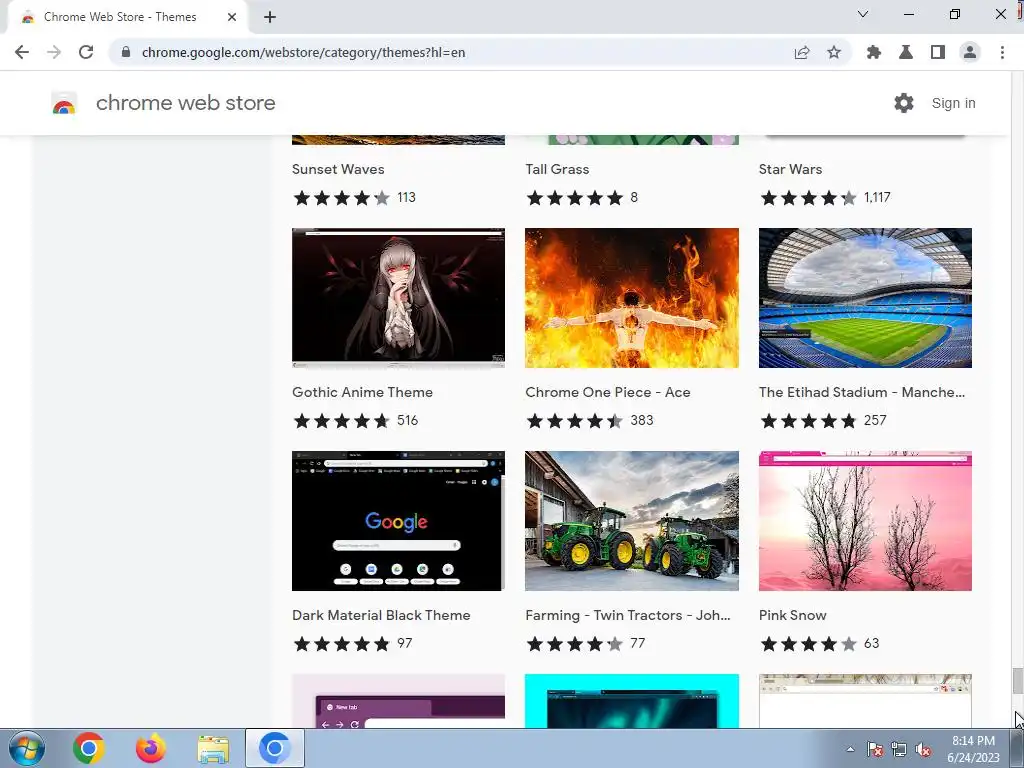1024x768 pixels.
Task: Open the Chrome profile avatar
Action: click(970, 52)
